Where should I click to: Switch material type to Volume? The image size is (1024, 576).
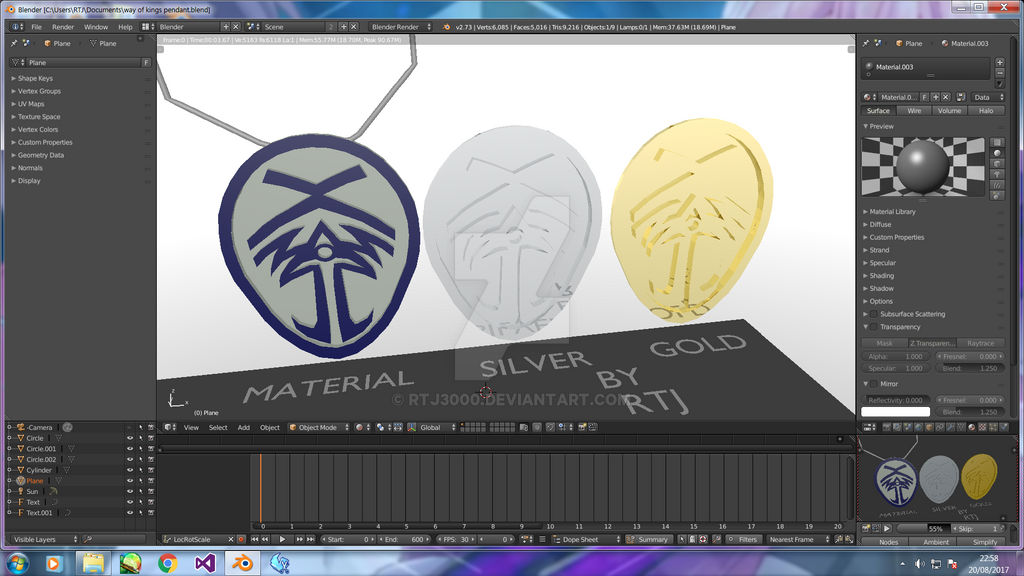pyautogui.click(x=950, y=111)
